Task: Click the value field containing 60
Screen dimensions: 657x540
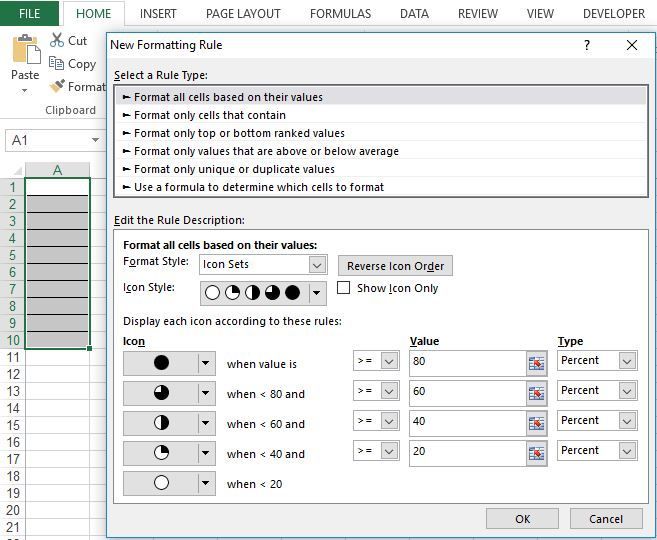Action: [x=468, y=393]
